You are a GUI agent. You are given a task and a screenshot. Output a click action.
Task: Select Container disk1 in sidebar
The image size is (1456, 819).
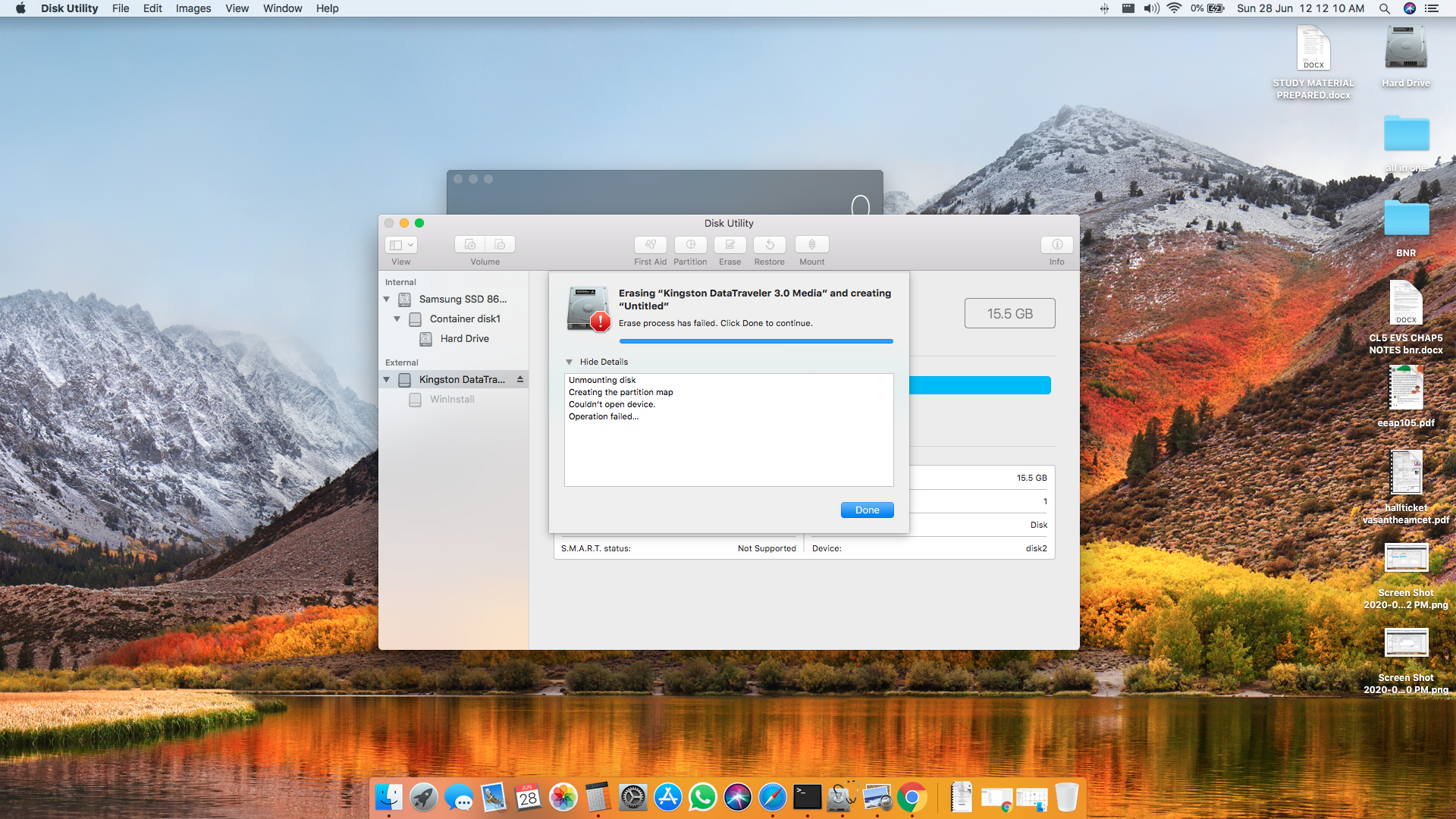point(453,319)
